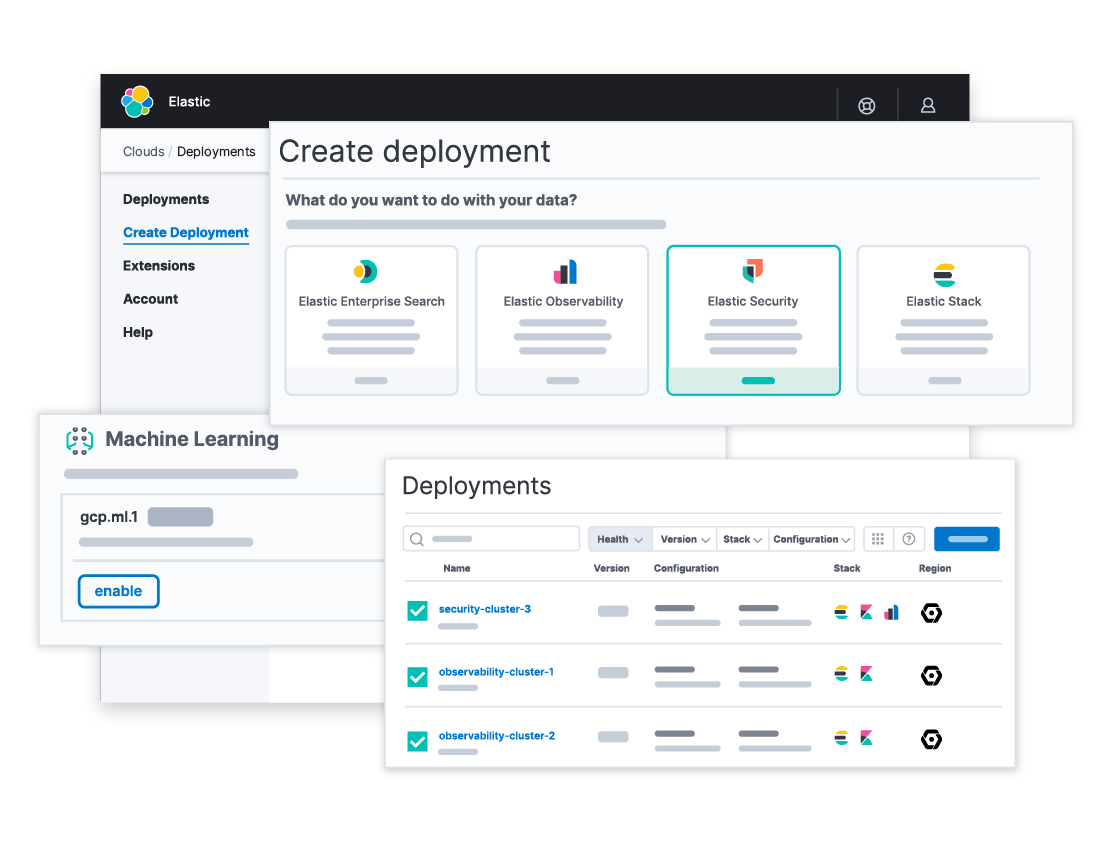Open the user profile icon
Screen dimensions: 1111x841
928,105
